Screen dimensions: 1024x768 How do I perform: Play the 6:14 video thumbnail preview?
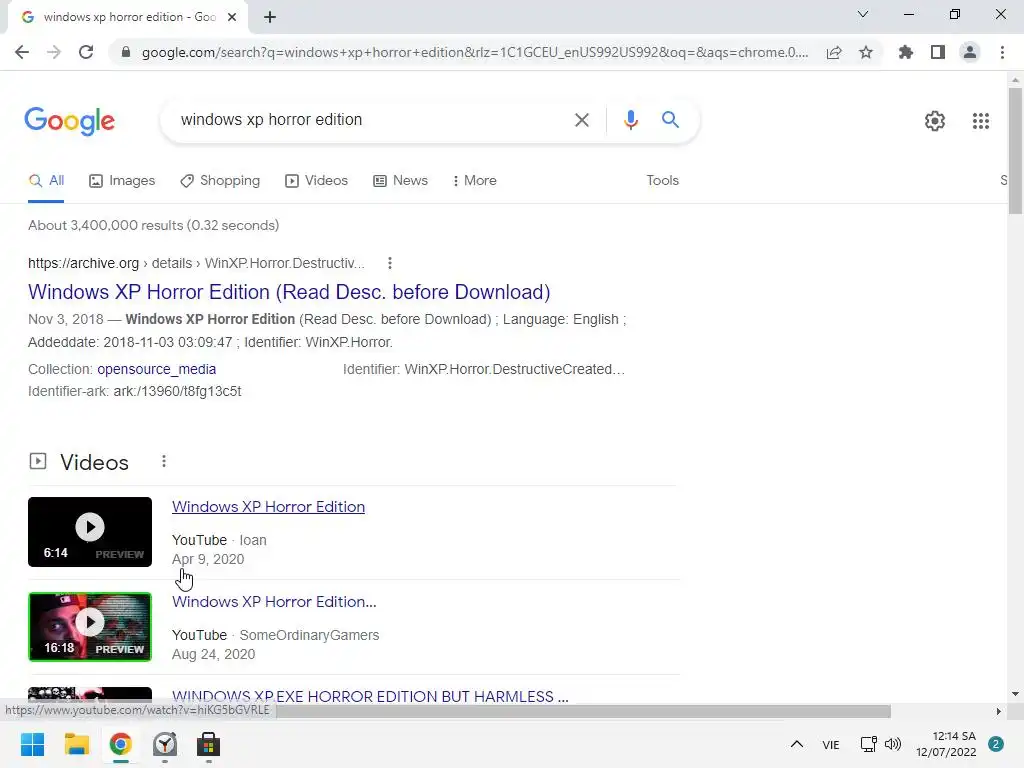click(90, 532)
